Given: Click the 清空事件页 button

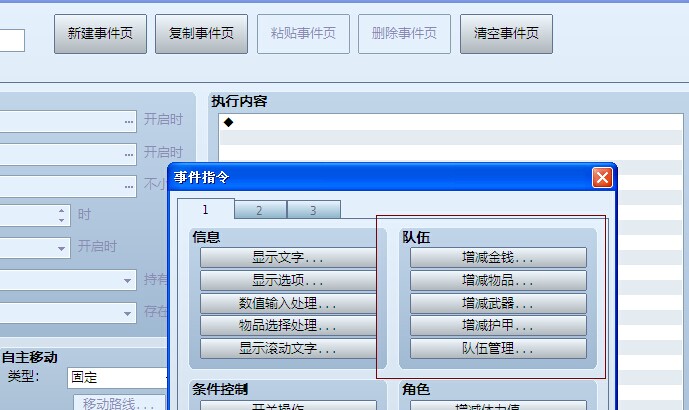Looking at the screenshot, I should (x=506, y=34).
